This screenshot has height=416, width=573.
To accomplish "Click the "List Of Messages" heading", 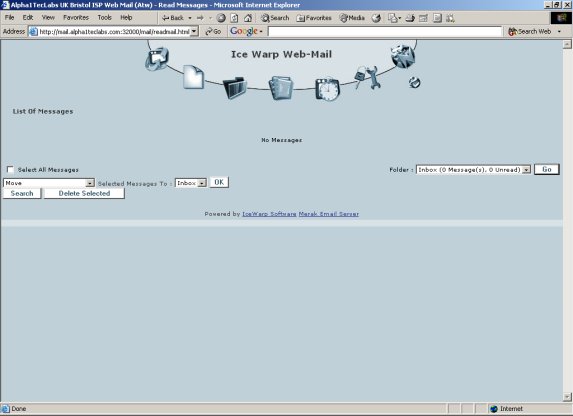I will tap(43, 111).
